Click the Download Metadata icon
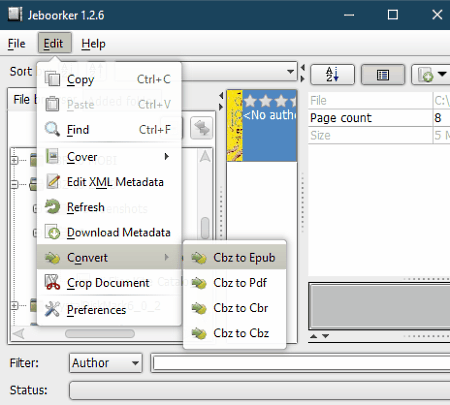The image size is (450, 405). [52, 232]
